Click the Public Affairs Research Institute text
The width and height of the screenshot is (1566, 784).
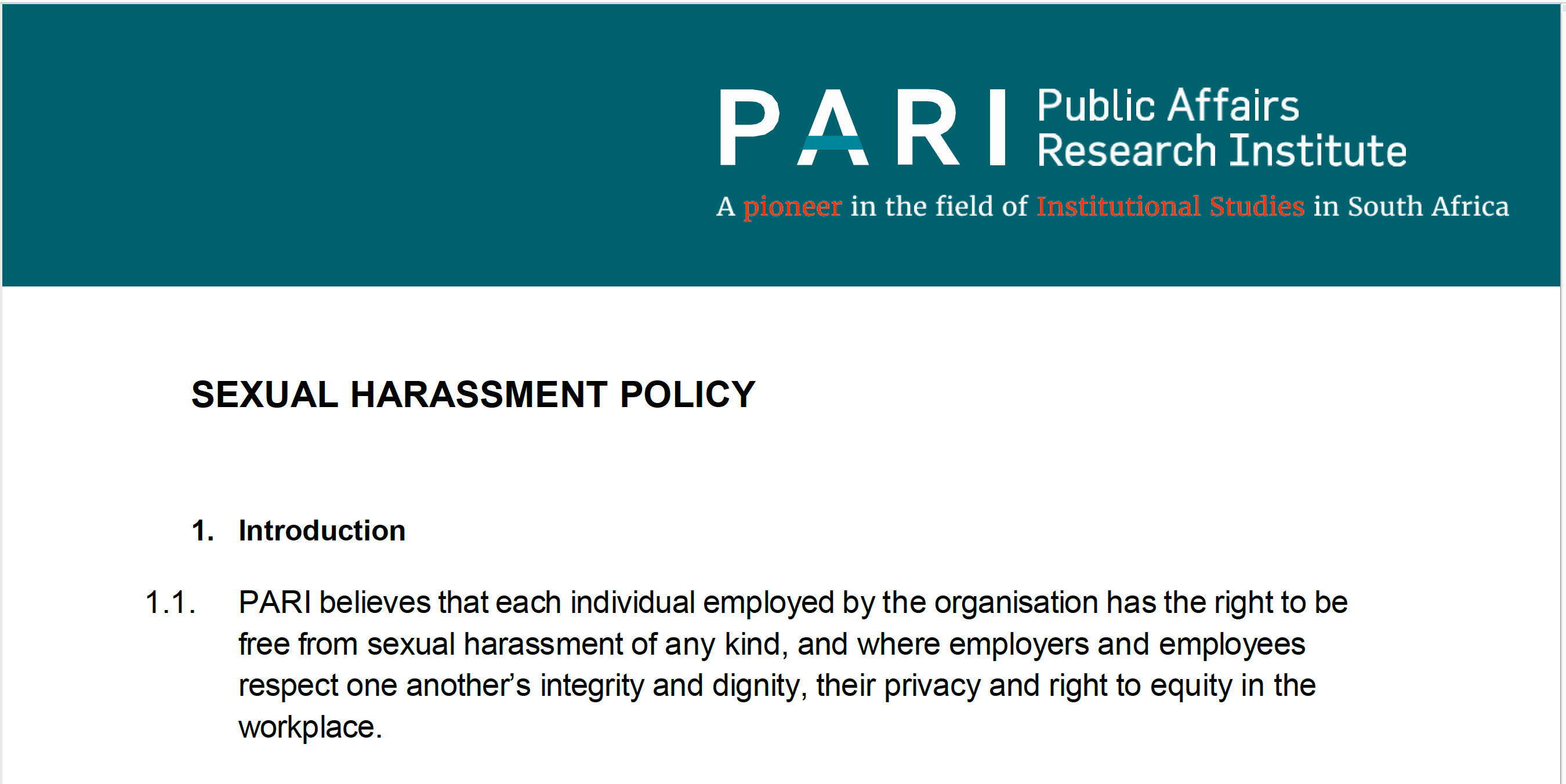coord(1221,127)
